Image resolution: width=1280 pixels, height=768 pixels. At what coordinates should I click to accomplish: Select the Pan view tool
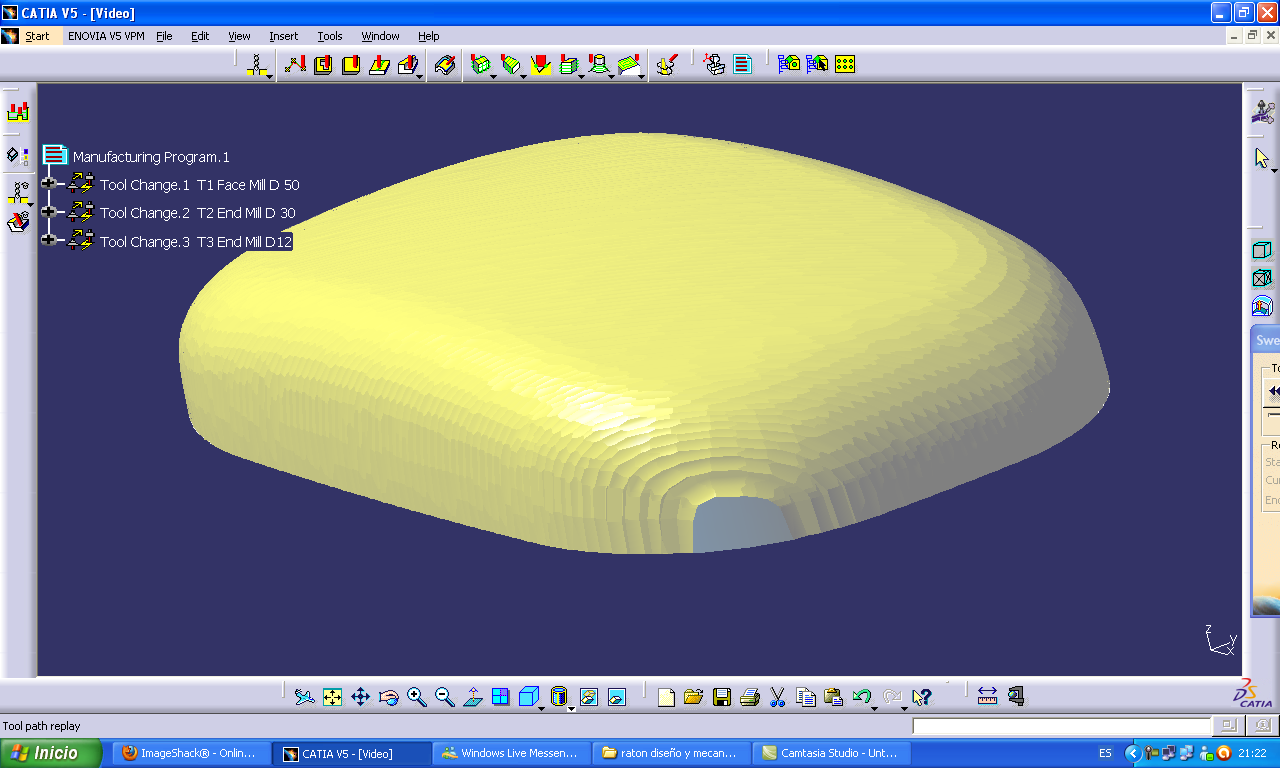pyautogui.click(x=361, y=697)
